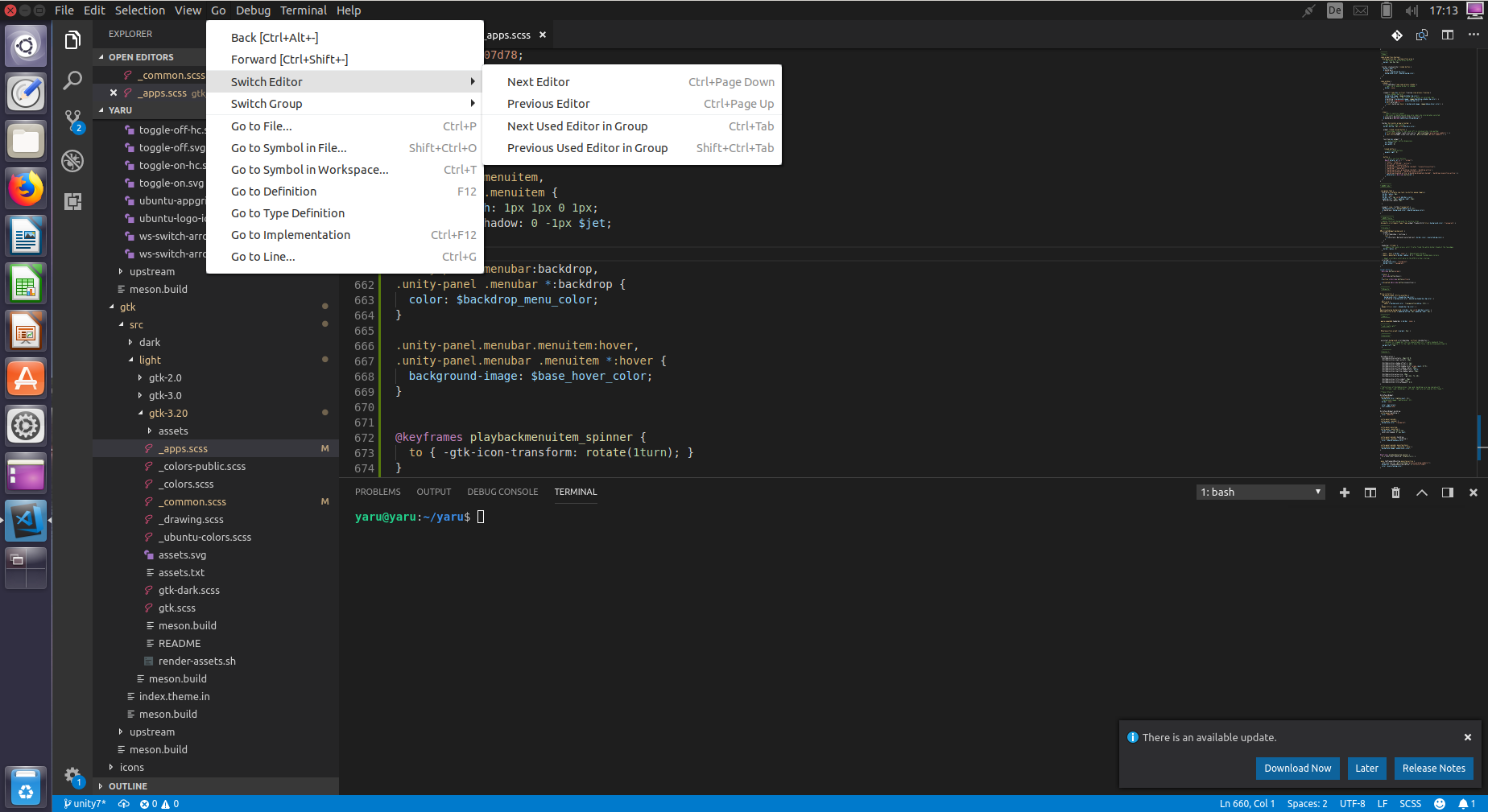Viewport: 1488px width, 812px height.
Task: Click the Later button
Action: 1366,769
